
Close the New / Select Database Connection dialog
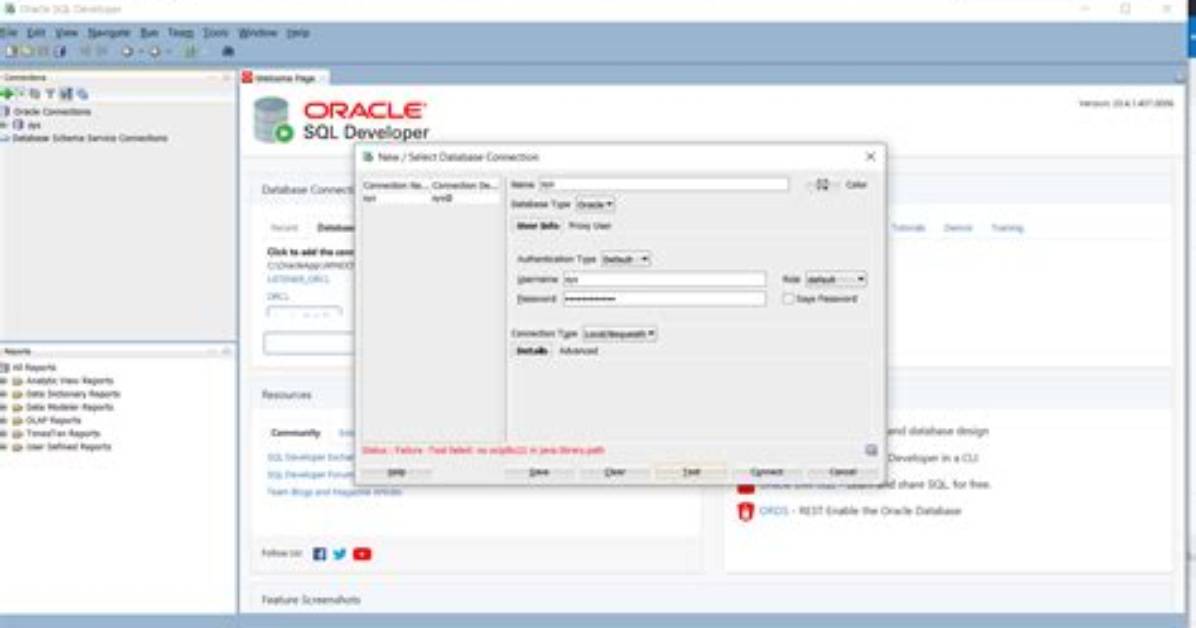pyautogui.click(x=870, y=156)
